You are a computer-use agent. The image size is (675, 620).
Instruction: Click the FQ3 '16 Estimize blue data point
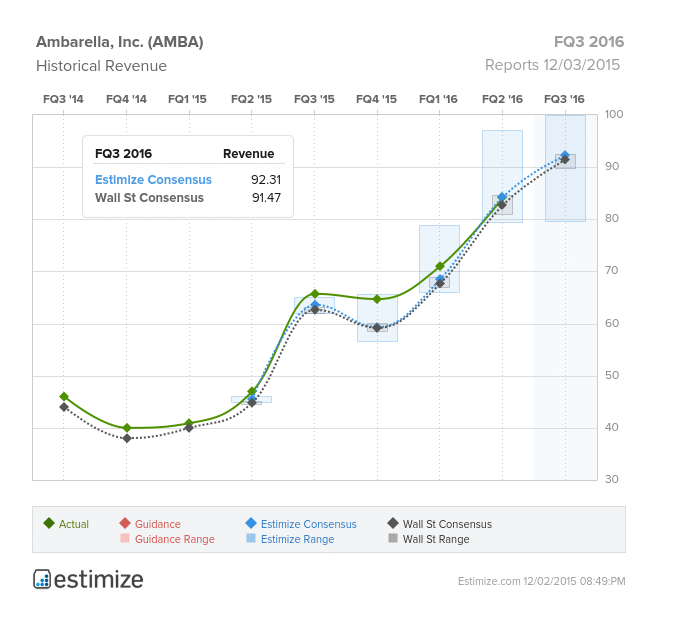click(565, 155)
